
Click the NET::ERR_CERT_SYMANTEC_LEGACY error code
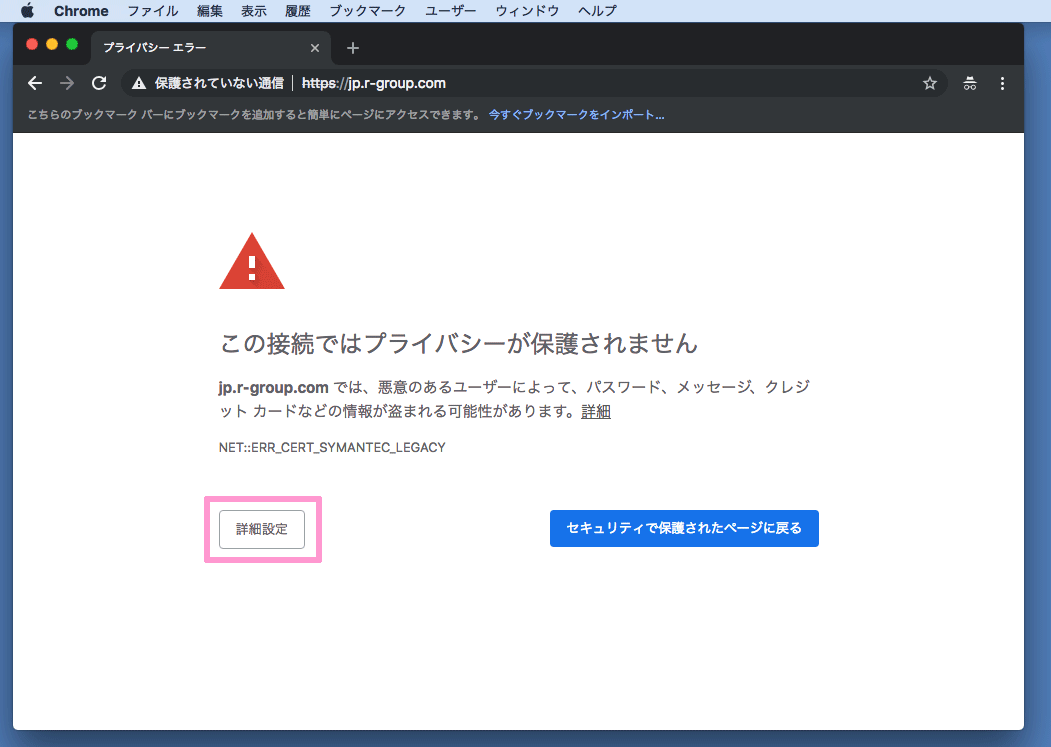pos(332,447)
